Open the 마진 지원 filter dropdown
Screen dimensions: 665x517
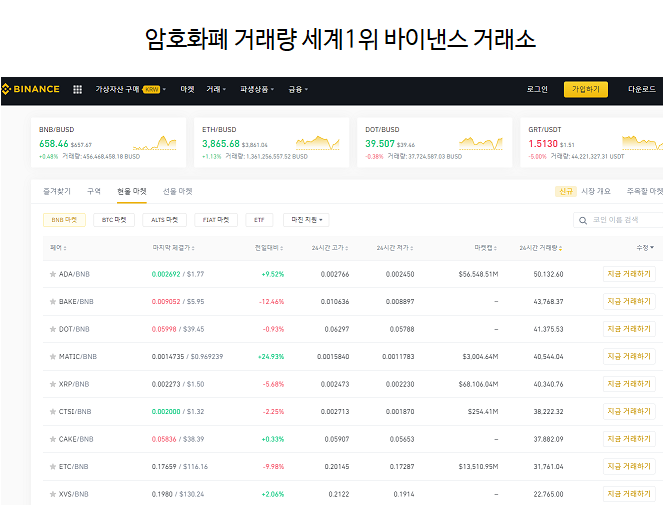point(306,220)
